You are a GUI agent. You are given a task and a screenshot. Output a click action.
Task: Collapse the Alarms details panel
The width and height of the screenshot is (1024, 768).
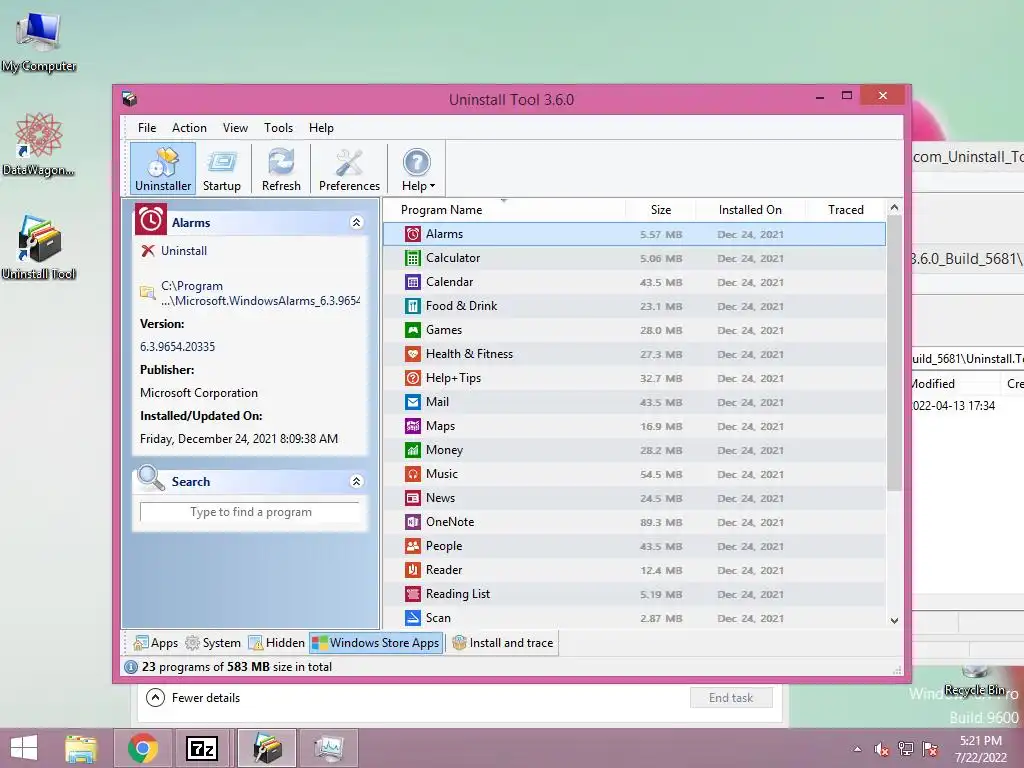click(357, 223)
